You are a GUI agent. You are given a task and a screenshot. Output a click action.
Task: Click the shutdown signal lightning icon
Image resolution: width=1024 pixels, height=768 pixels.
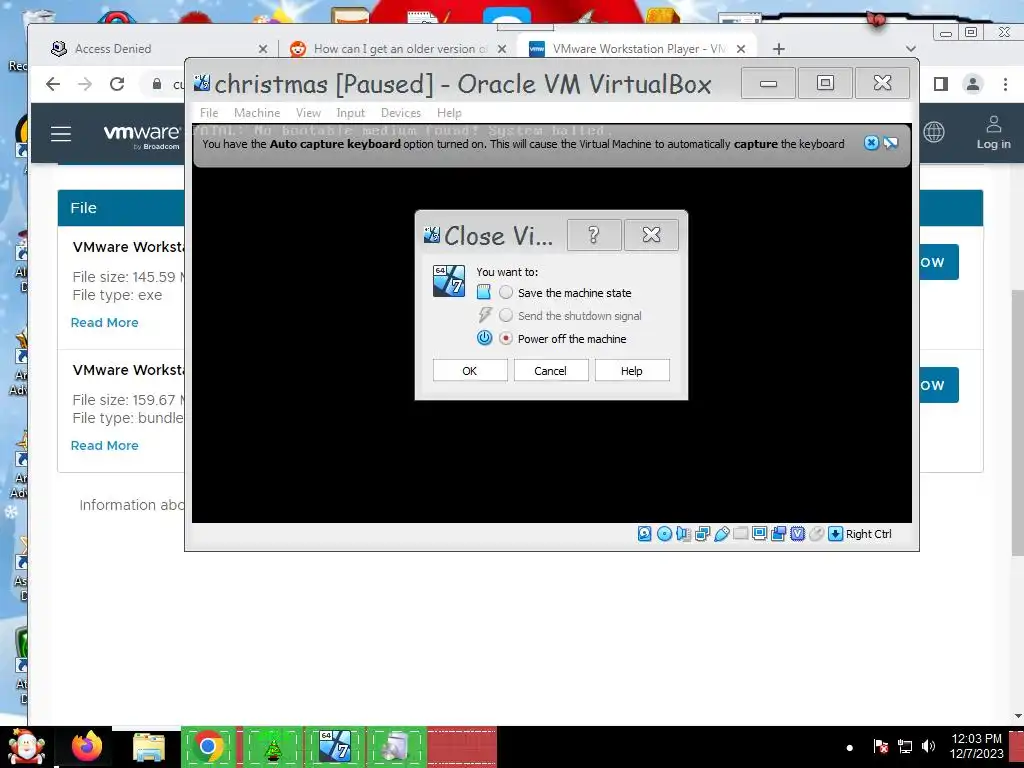[x=484, y=315]
